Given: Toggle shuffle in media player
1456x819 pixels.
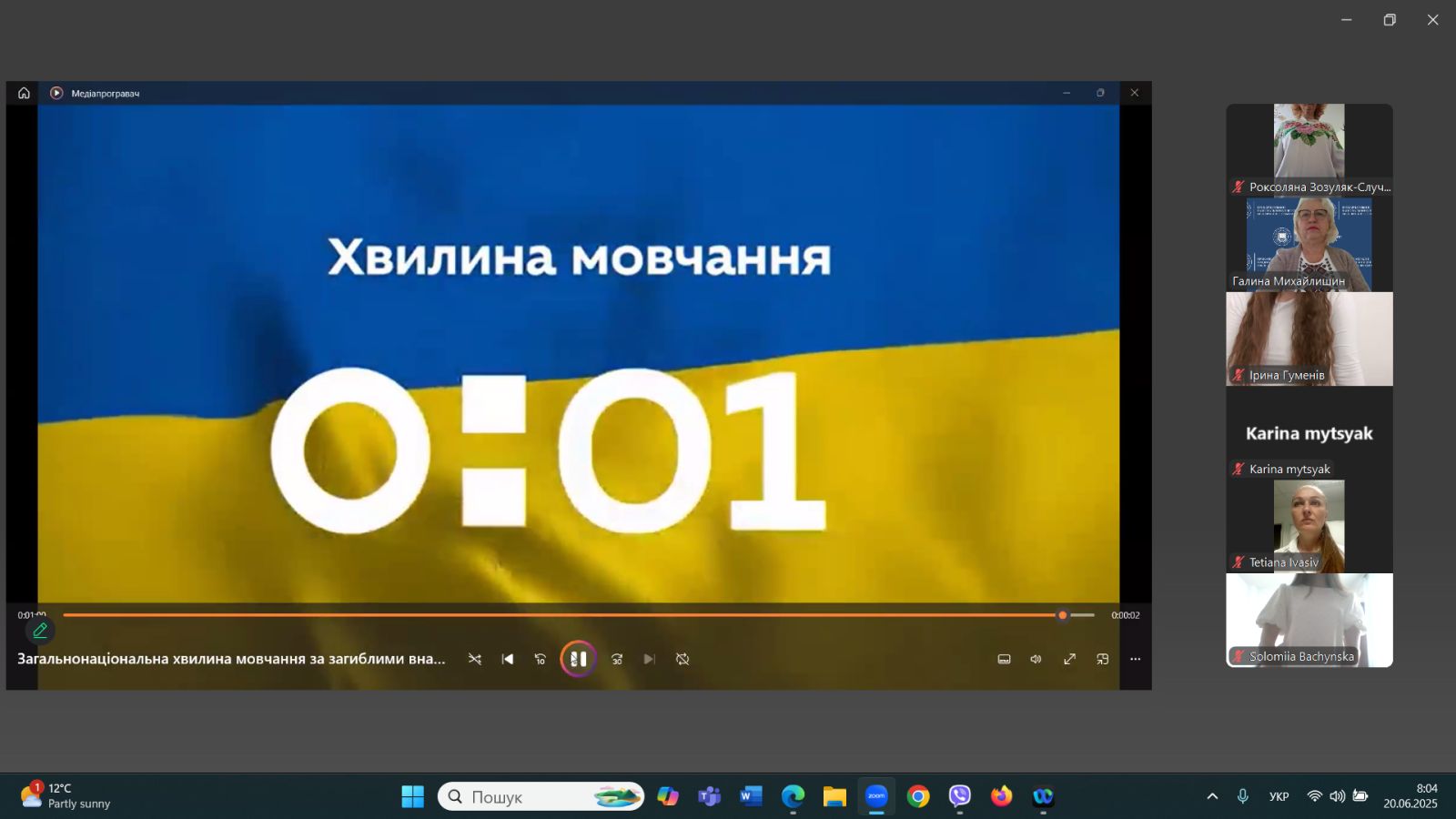Looking at the screenshot, I should [x=474, y=659].
